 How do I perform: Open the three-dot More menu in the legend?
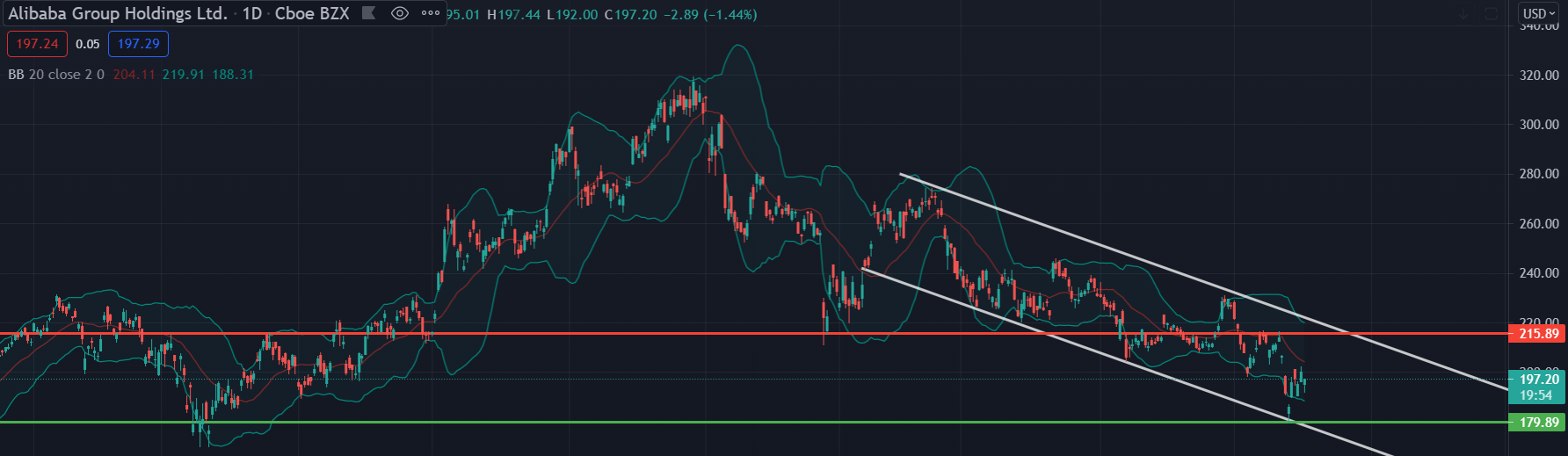[431, 13]
